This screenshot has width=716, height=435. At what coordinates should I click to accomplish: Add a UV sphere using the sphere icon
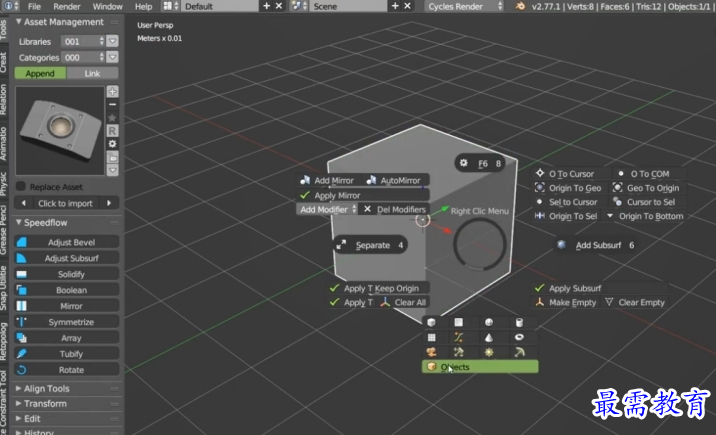(489, 322)
